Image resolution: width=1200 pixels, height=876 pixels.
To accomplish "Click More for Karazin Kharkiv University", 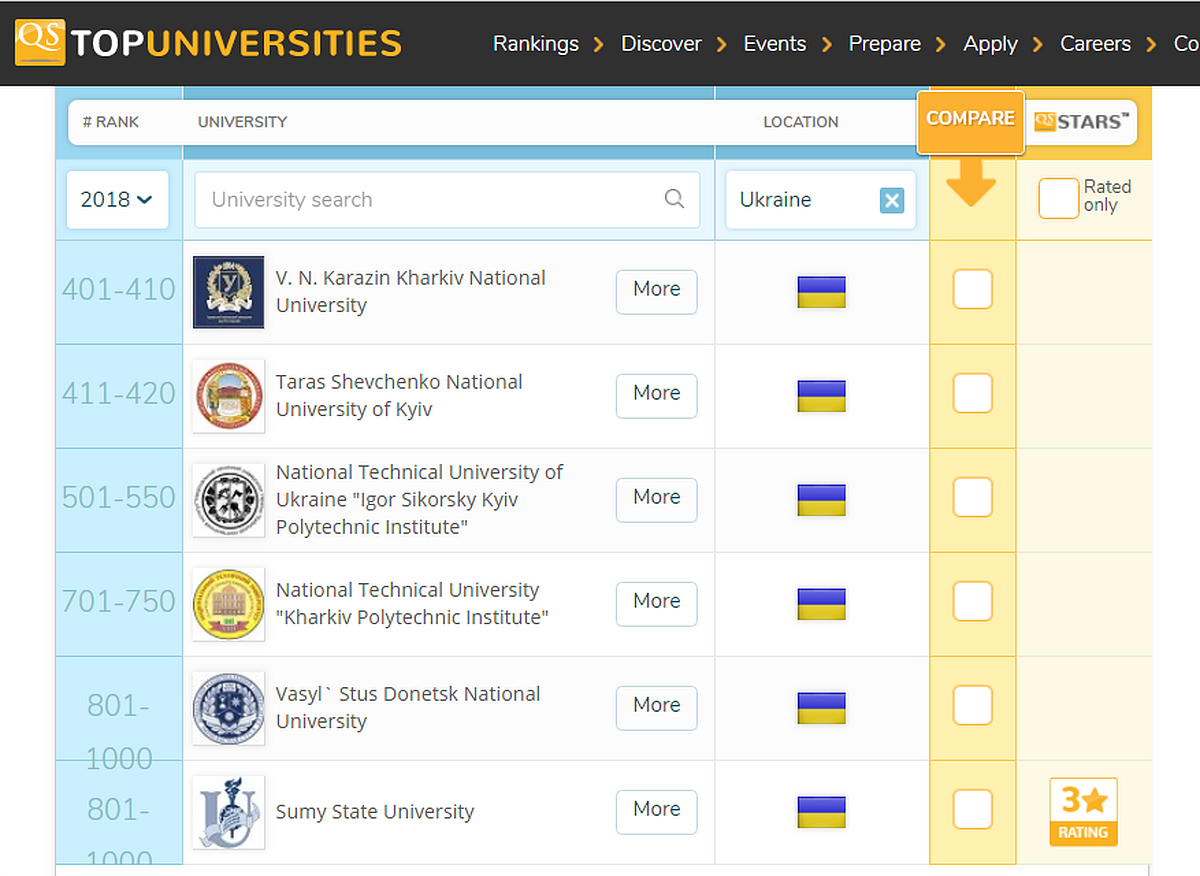I will pos(657,292).
